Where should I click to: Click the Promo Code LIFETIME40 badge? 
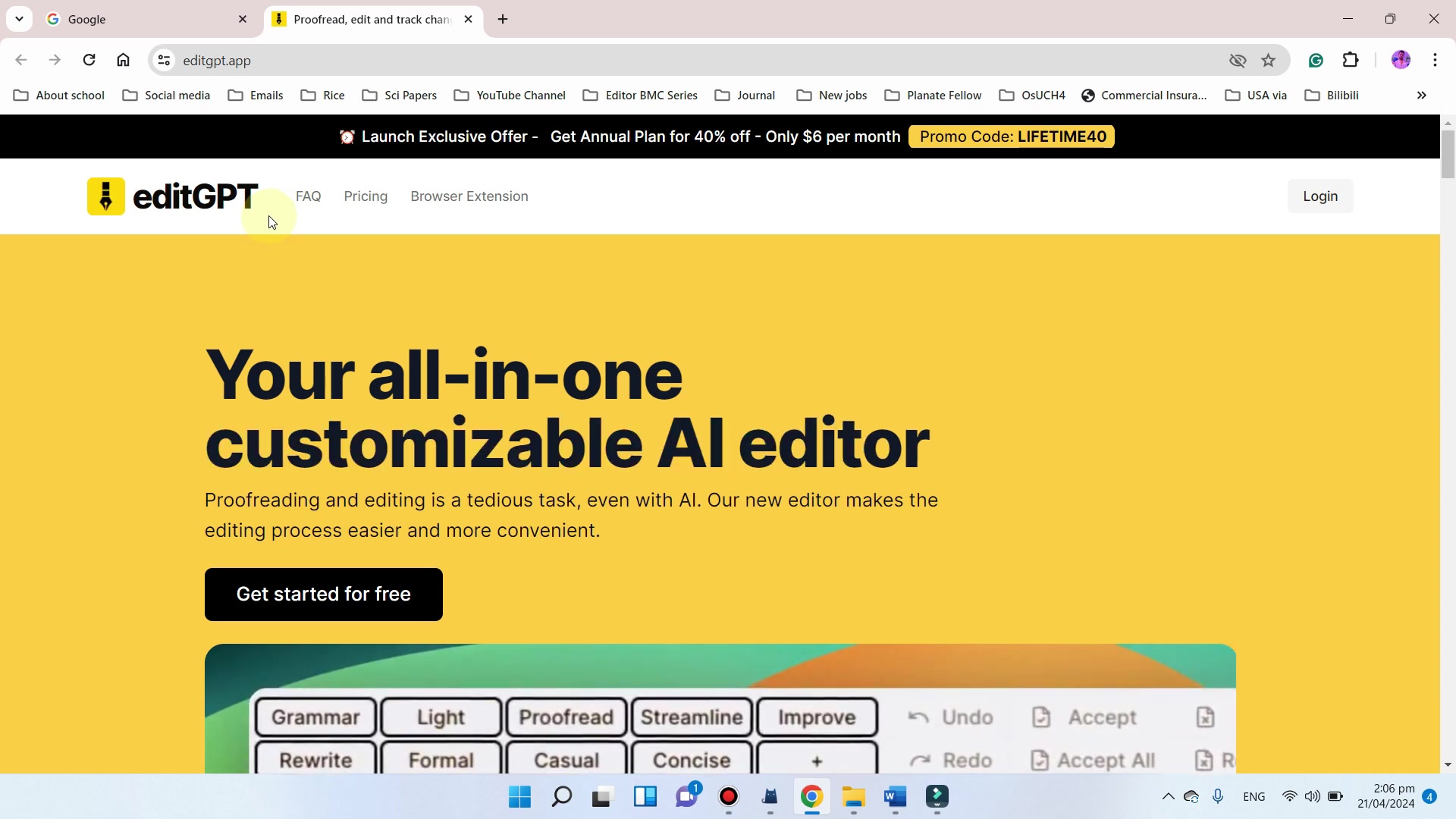coord(1012,136)
